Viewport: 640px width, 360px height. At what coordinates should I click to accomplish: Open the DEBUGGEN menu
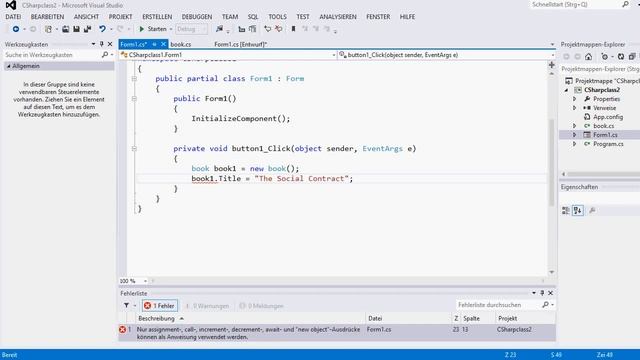[x=197, y=17]
